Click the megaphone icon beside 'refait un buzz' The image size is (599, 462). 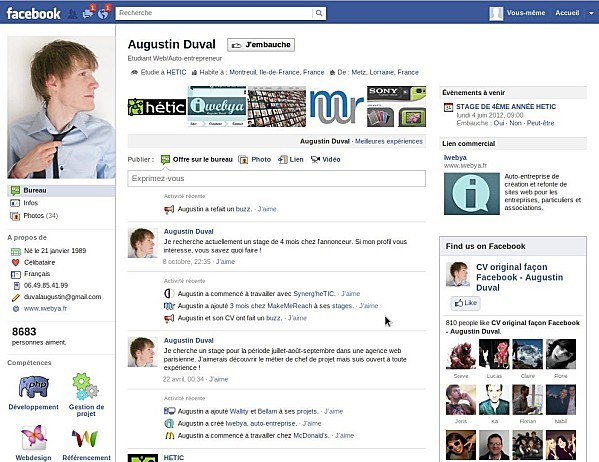pyautogui.click(x=169, y=209)
